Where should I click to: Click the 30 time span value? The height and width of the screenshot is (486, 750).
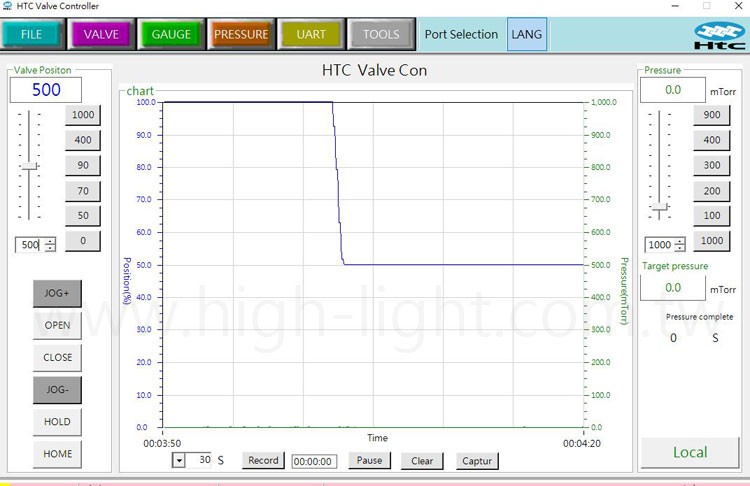click(205, 460)
